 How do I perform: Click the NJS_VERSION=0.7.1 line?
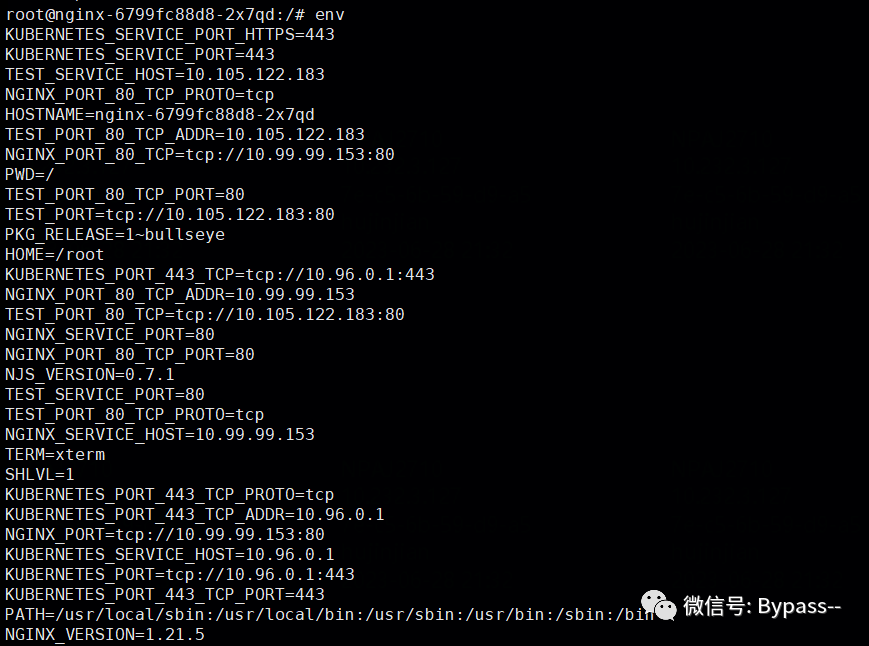click(x=90, y=375)
